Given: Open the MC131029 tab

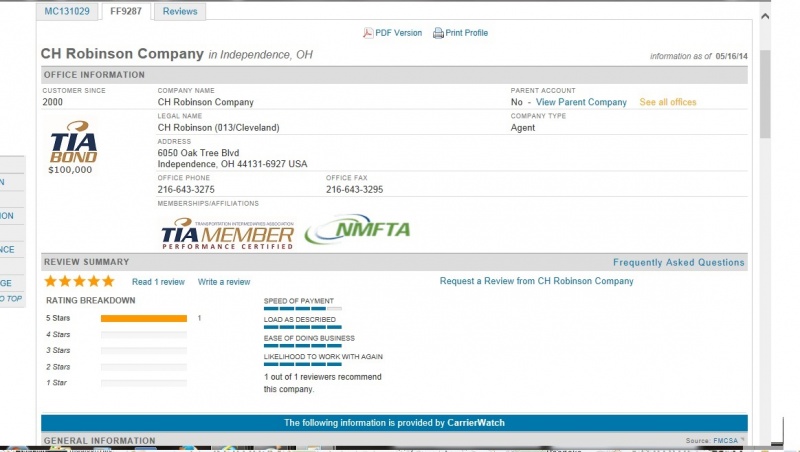Looking at the screenshot, I should [67, 11].
